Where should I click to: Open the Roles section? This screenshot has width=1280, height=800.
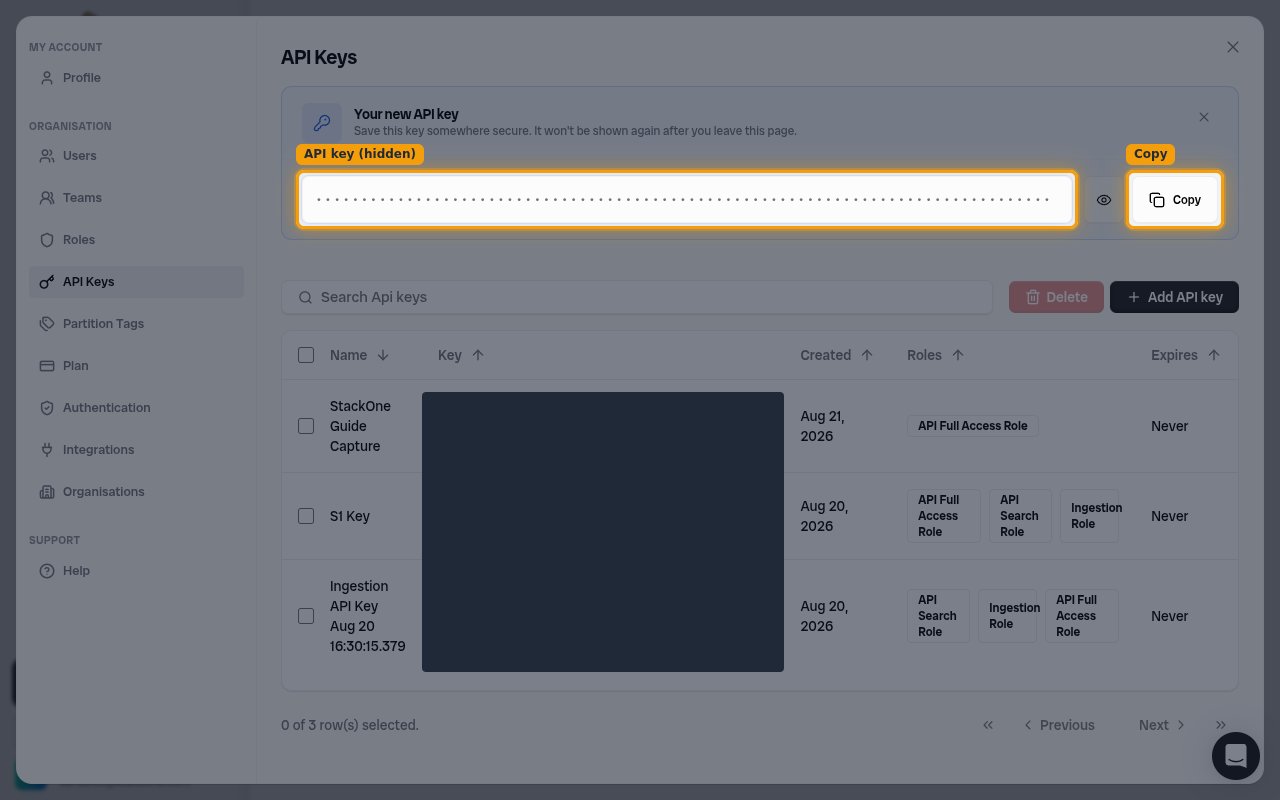tap(136, 240)
